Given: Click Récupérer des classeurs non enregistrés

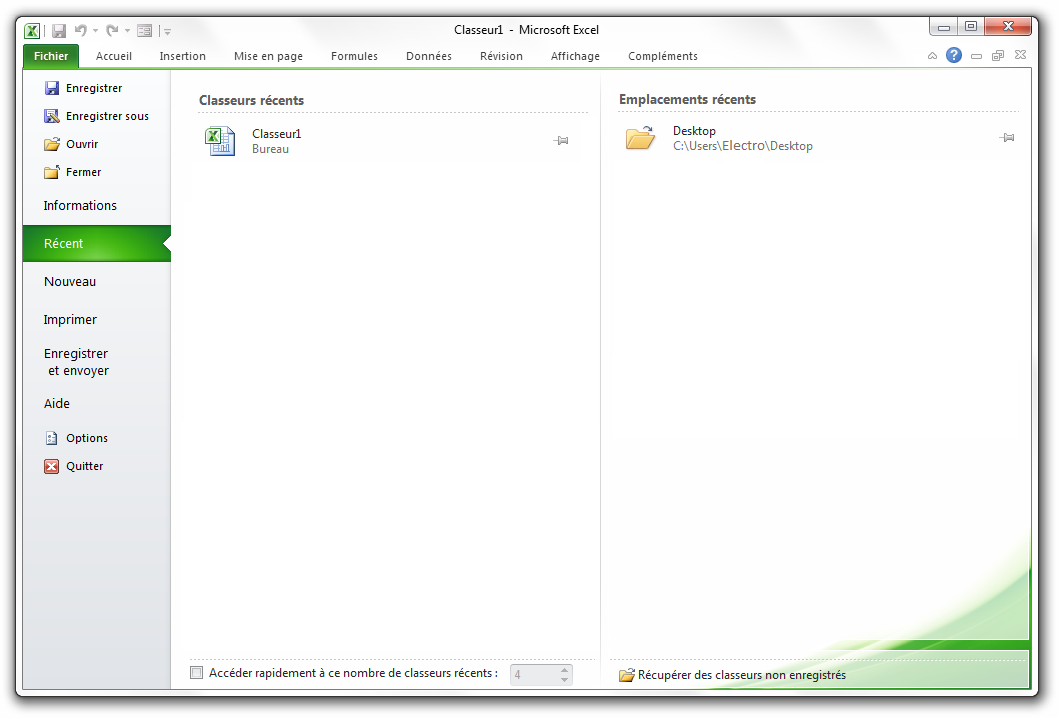Looking at the screenshot, I should click(x=741, y=675).
